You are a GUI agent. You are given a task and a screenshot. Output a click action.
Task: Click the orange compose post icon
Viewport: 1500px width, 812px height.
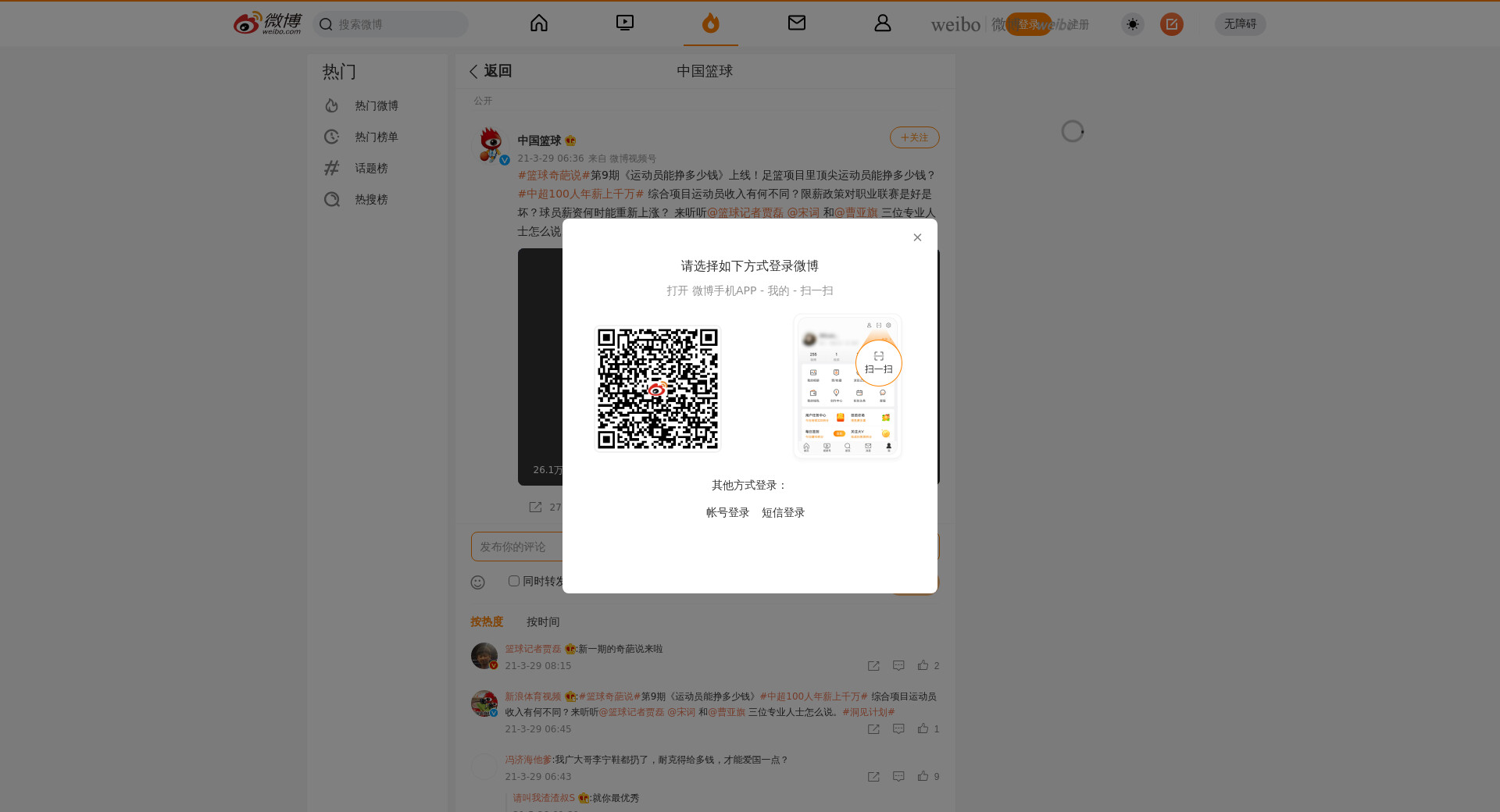pyautogui.click(x=1172, y=24)
